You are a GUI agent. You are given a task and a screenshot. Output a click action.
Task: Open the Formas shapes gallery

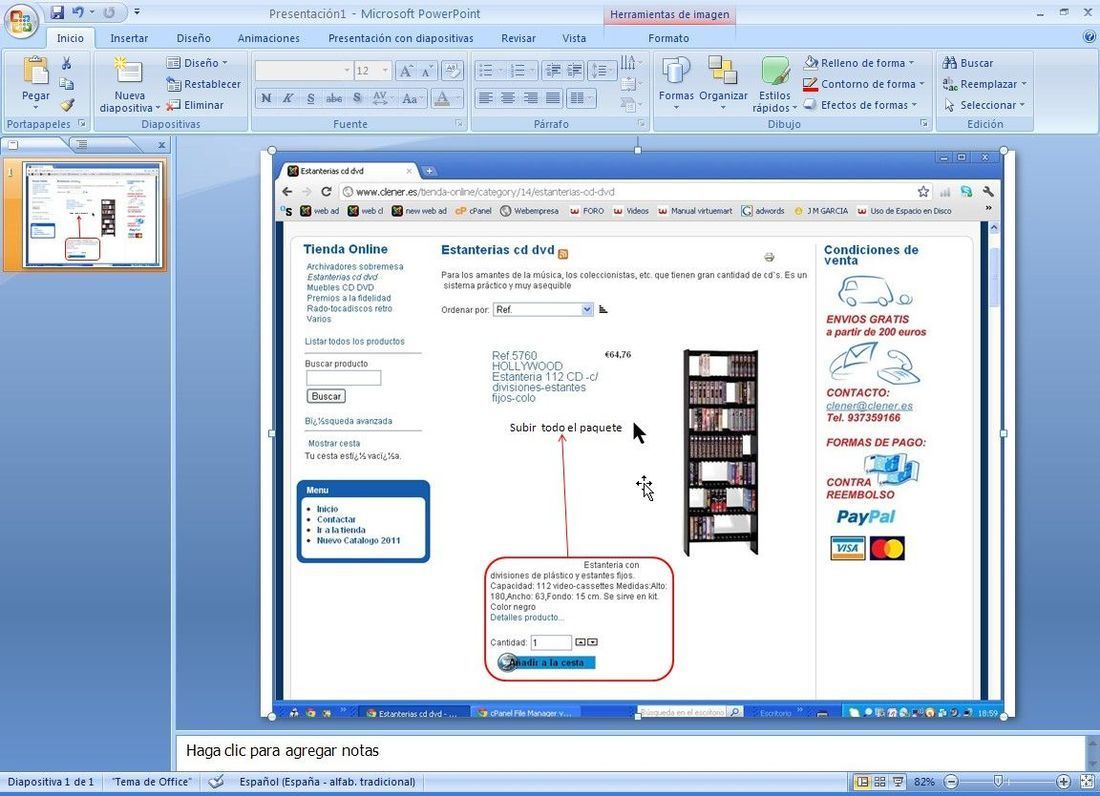pyautogui.click(x=676, y=83)
